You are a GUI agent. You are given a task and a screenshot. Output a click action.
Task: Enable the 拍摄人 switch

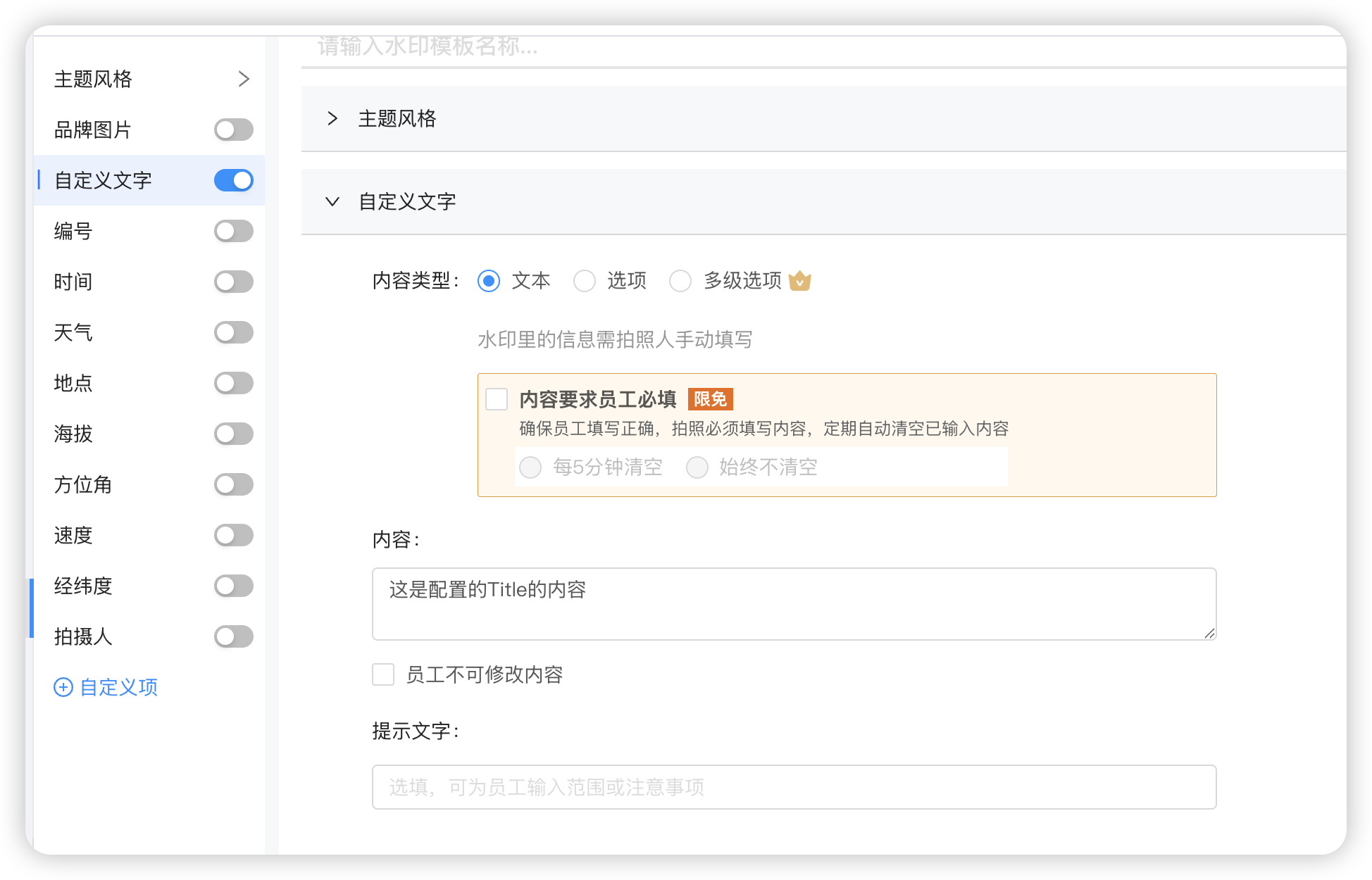[233, 636]
